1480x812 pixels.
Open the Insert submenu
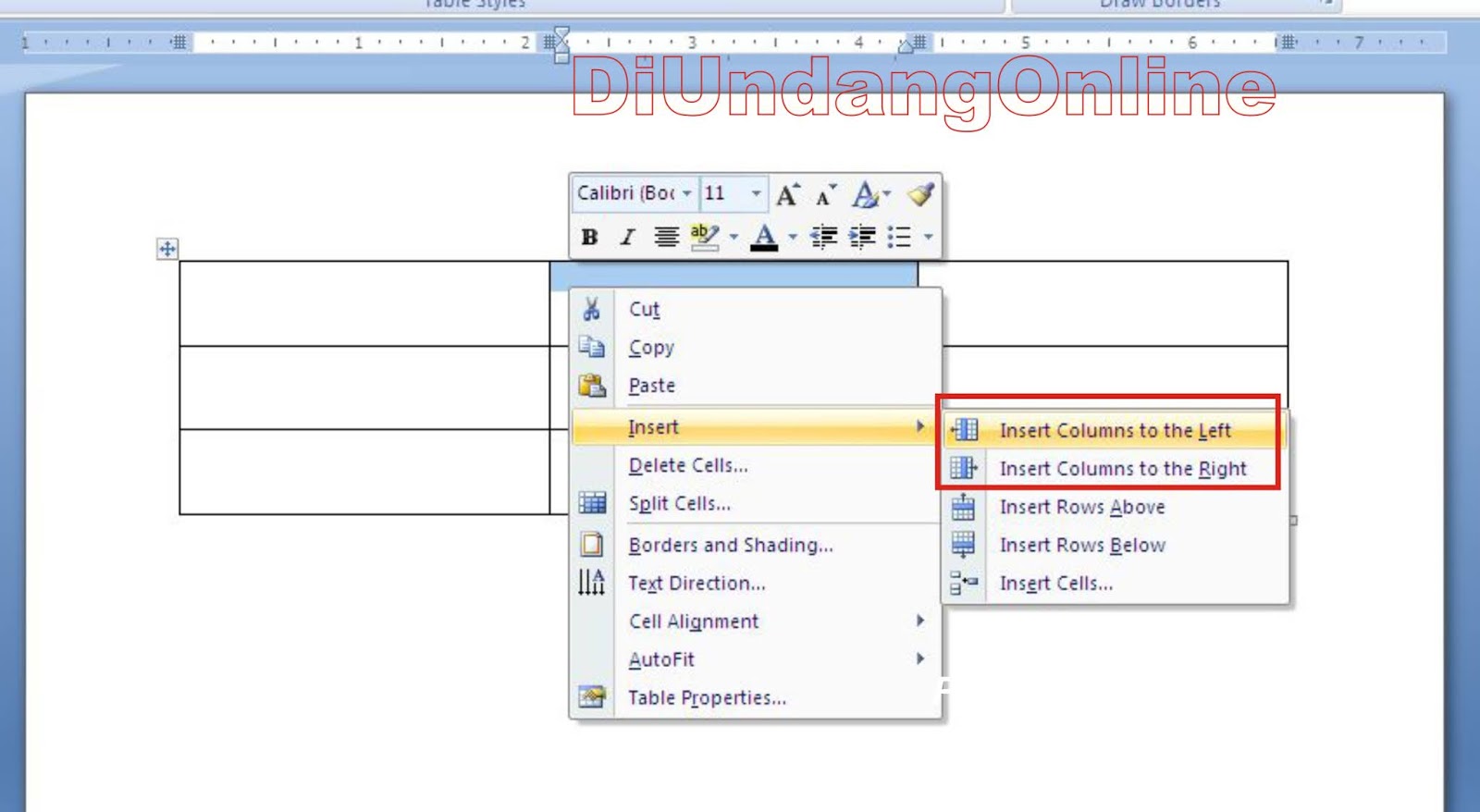(757, 426)
